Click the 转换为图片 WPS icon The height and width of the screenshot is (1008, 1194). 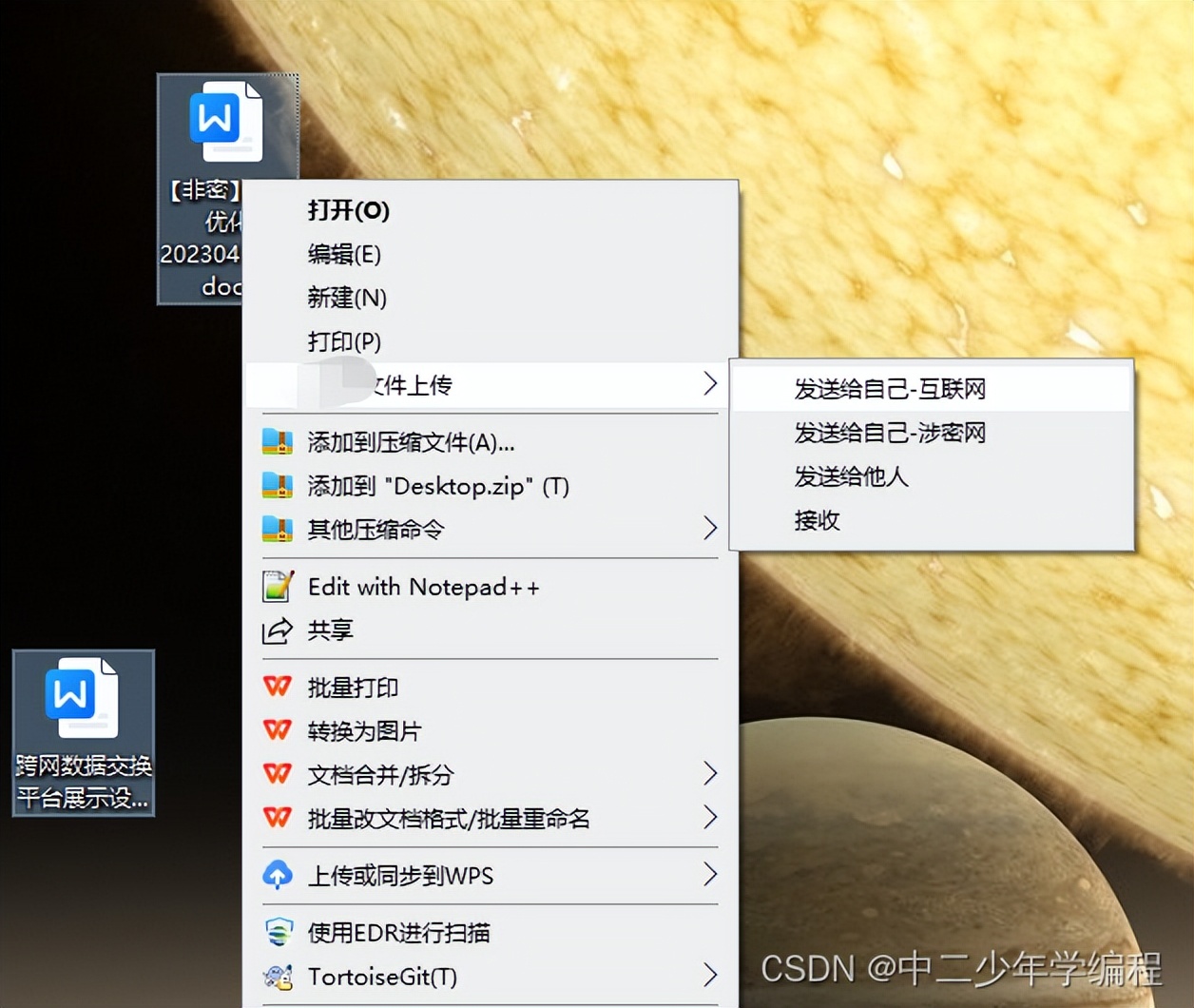278,730
